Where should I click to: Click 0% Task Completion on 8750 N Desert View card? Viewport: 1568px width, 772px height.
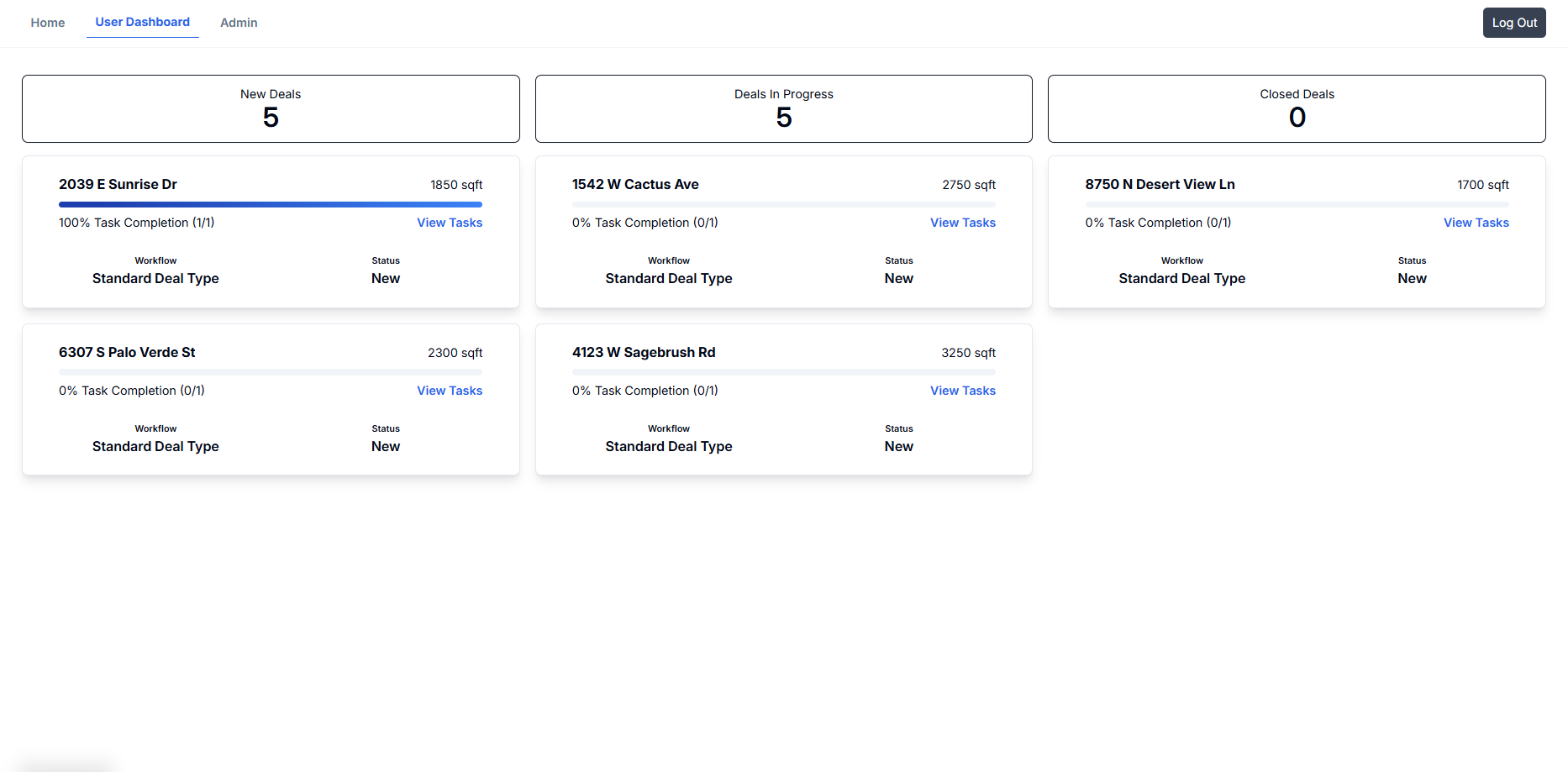1158,223
